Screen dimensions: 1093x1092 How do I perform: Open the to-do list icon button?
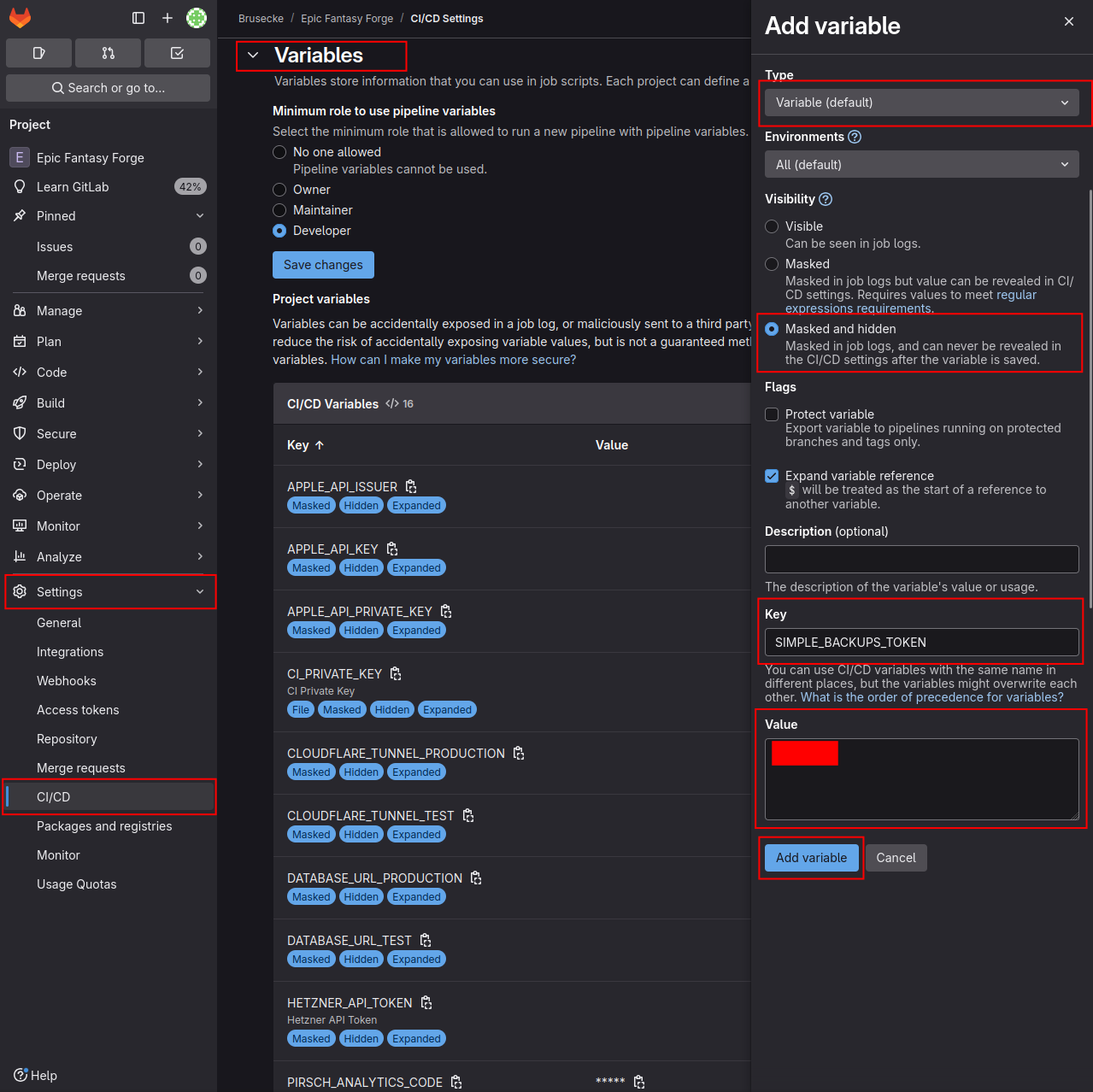tap(177, 53)
